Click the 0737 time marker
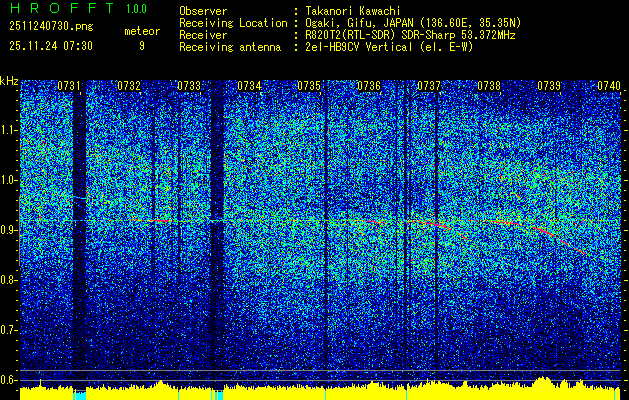The height and width of the screenshot is (400, 629). pos(429,86)
